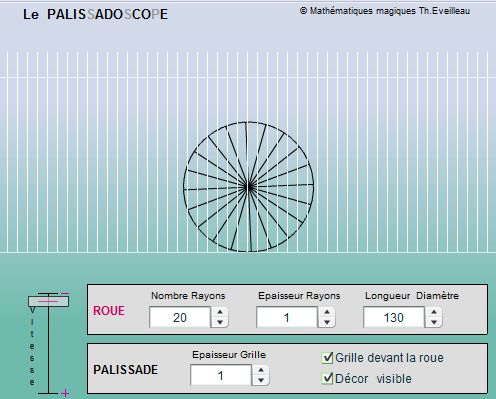Decrease Longueur Diamètre with down arrow
This screenshot has height=399, width=496.
pyautogui.click(x=434, y=322)
